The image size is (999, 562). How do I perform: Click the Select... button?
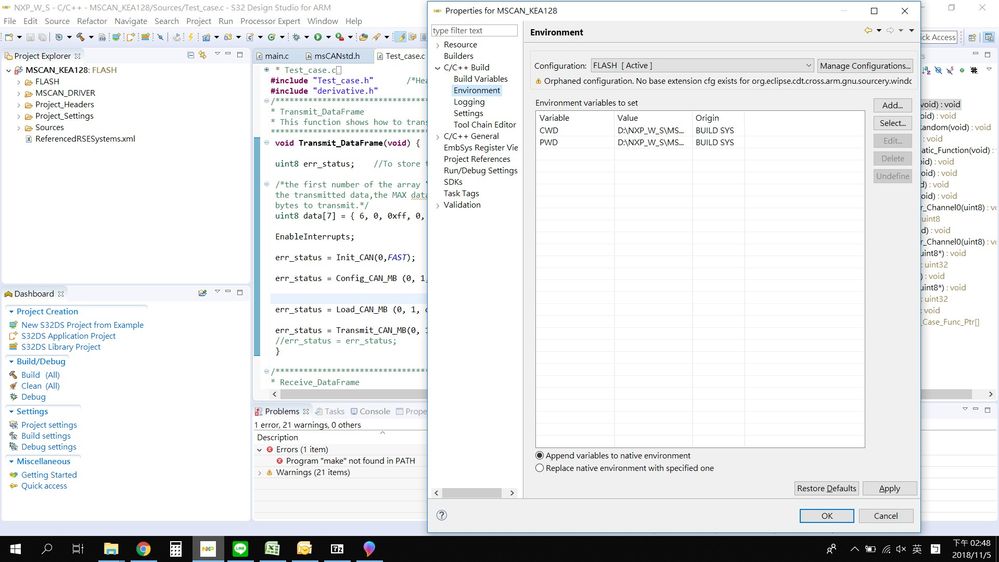point(892,123)
